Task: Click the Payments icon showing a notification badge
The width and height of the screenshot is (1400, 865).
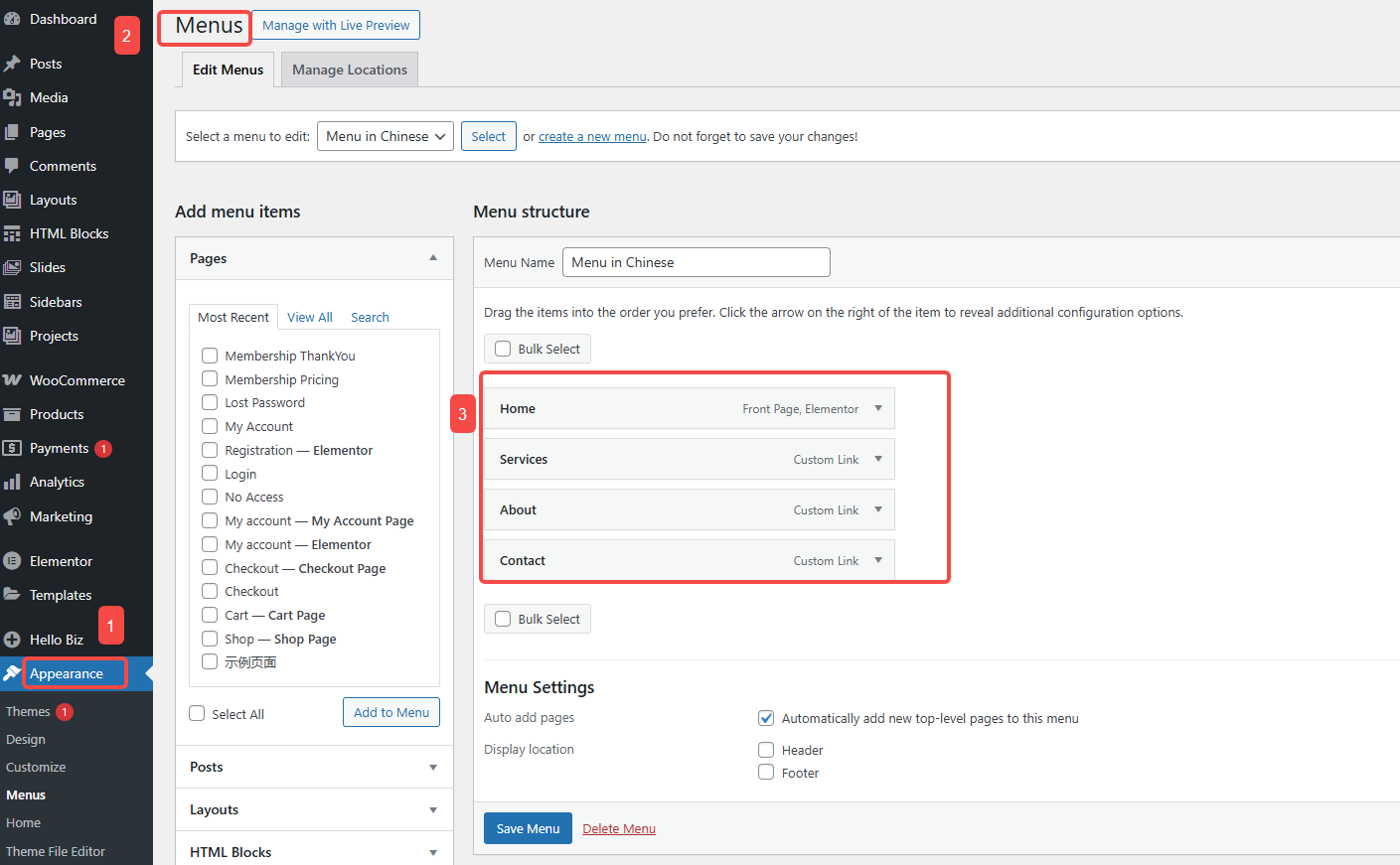Action: tap(14, 448)
